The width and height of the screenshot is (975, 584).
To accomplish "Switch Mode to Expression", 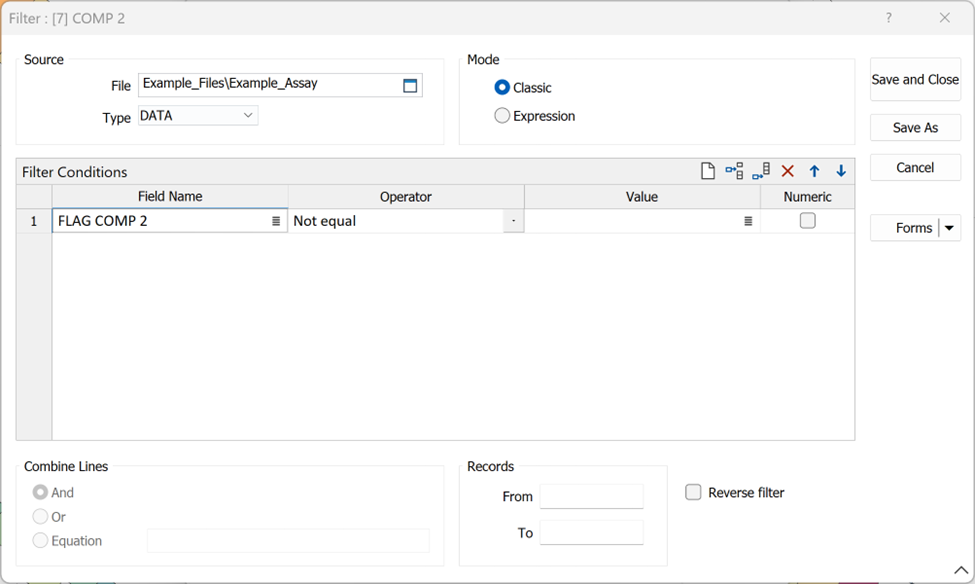I will click(x=501, y=115).
